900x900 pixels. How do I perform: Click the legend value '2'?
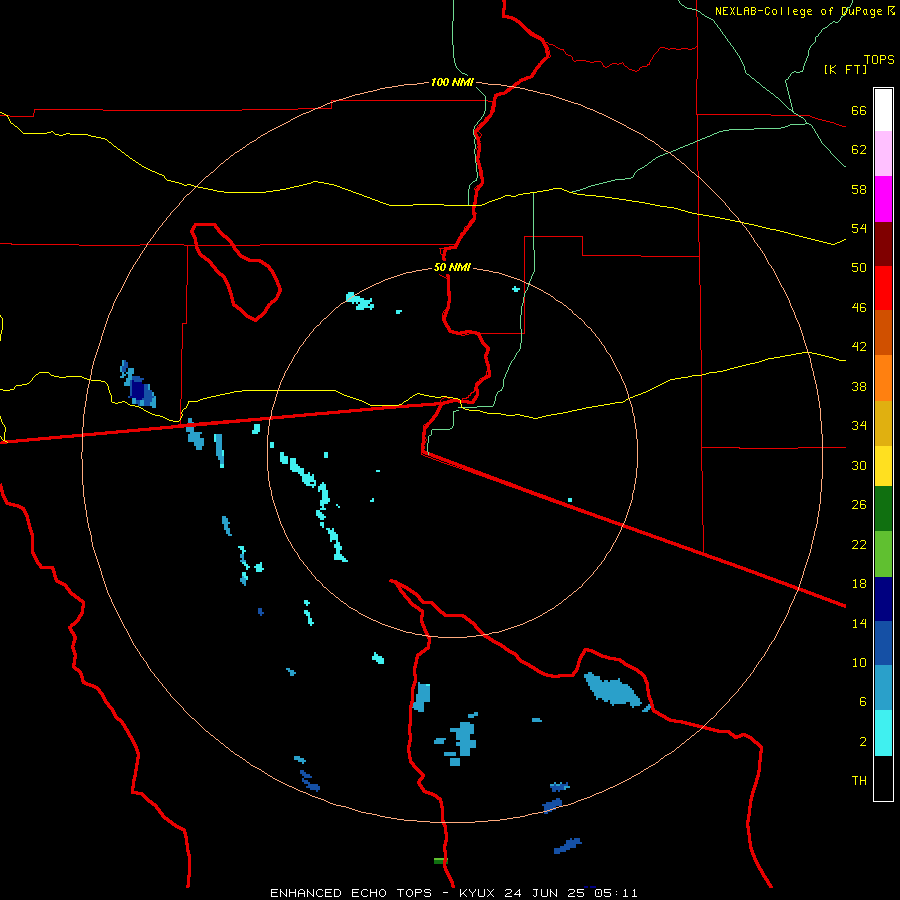(863, 742)
